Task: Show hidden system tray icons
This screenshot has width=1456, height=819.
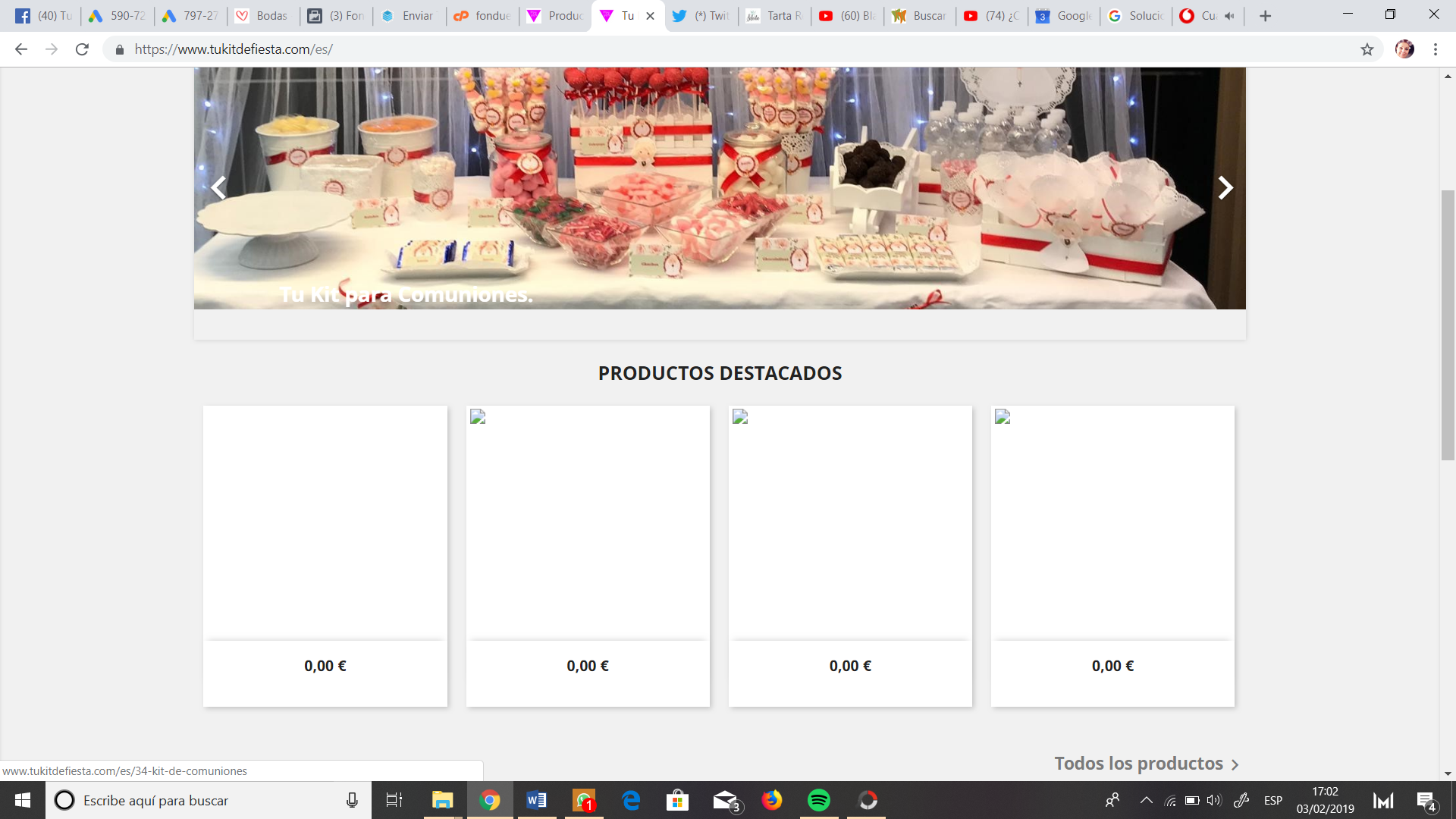Action: click(1146, 800)
